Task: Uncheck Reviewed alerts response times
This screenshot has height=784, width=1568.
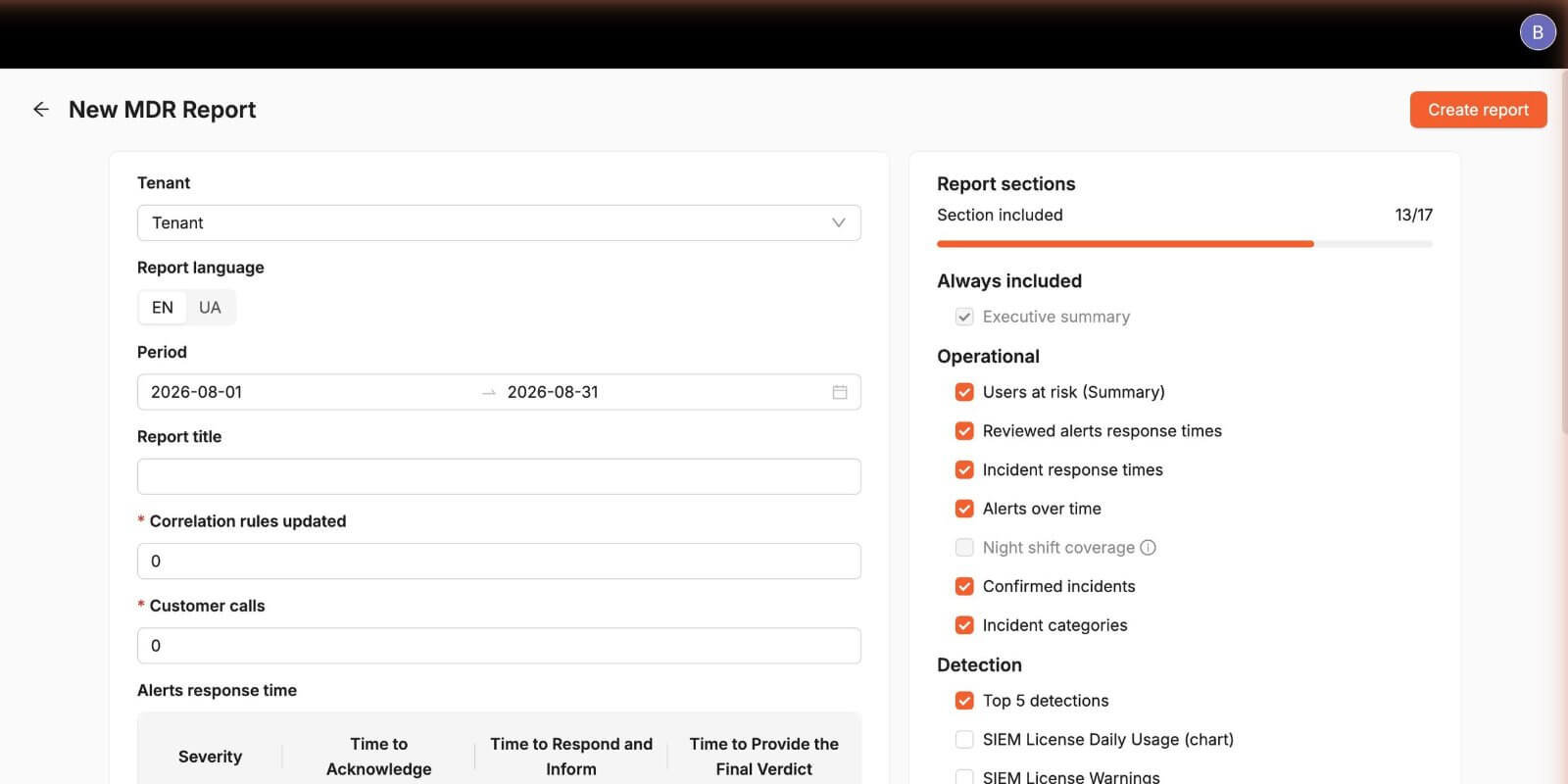Action: (964, 431)
